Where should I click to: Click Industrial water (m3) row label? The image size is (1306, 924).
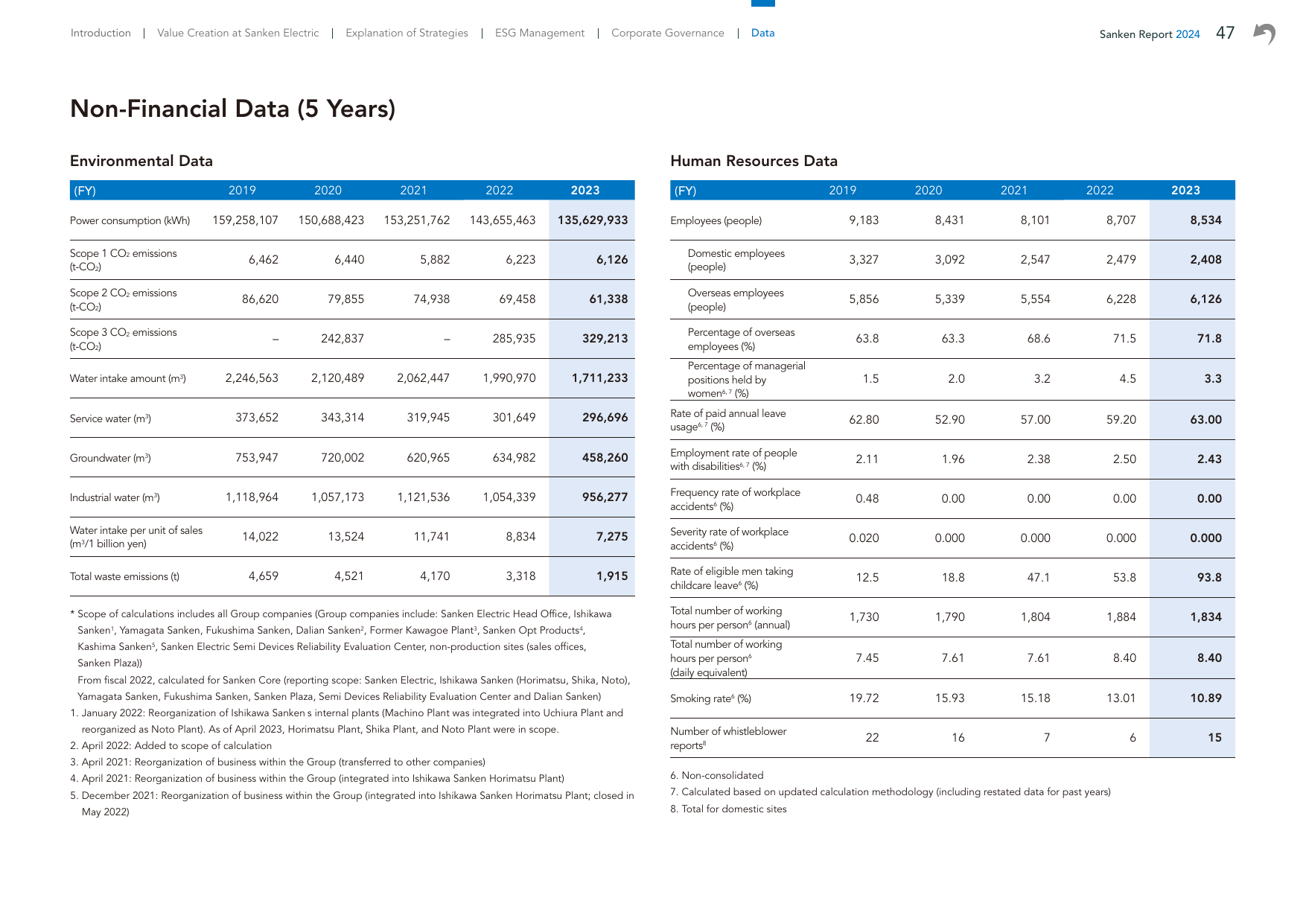(x=115, y=497)
